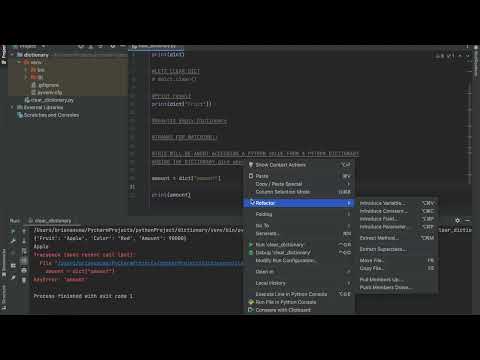This screenshot has height=360, width=480.
Task: Choose Show Context Actions
Action: click(299, 165)
